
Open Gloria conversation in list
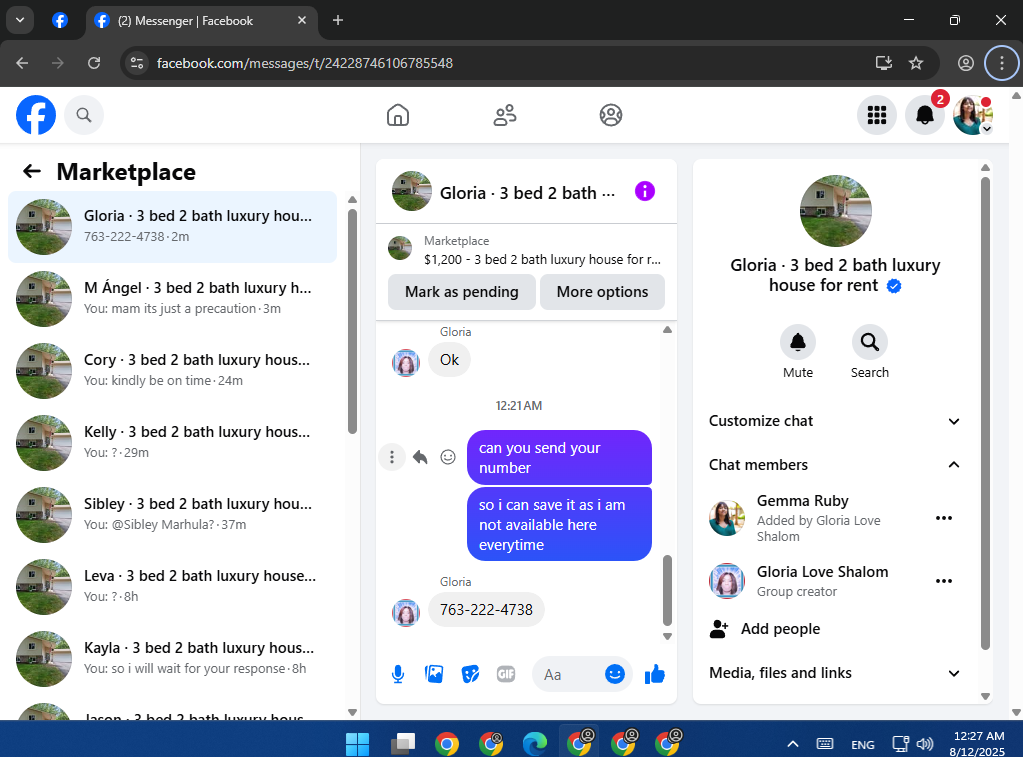tap(172, 226)
